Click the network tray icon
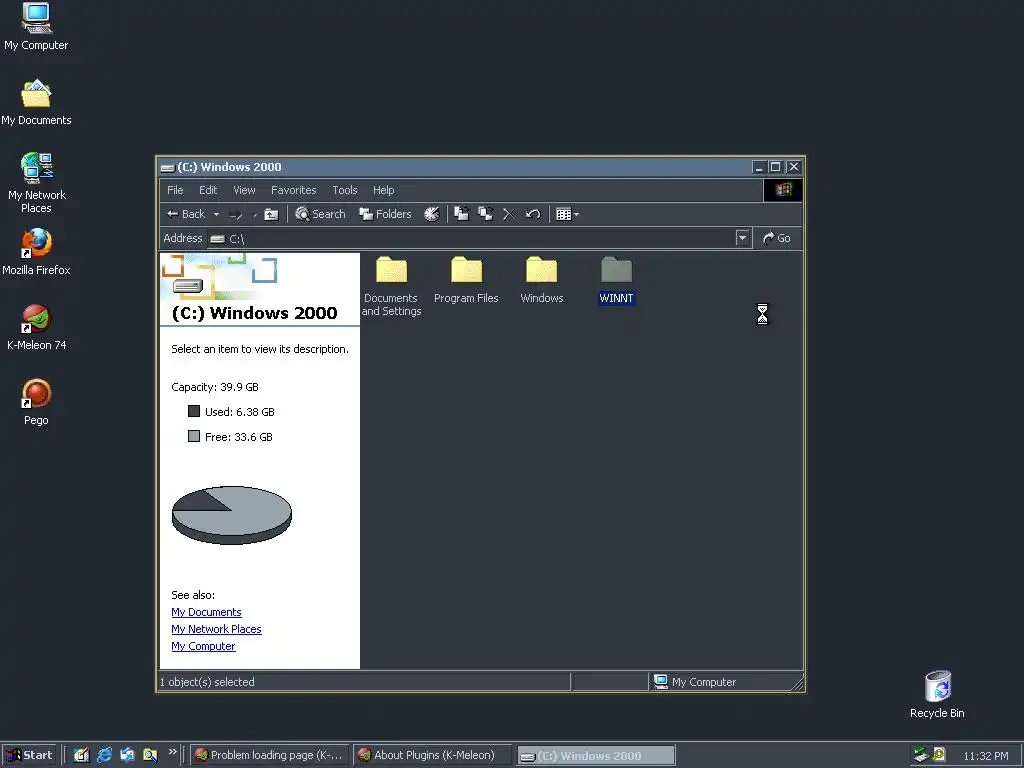Image resolution: width=1024 pixels, height=768 pixels. (x=921, y=755)
